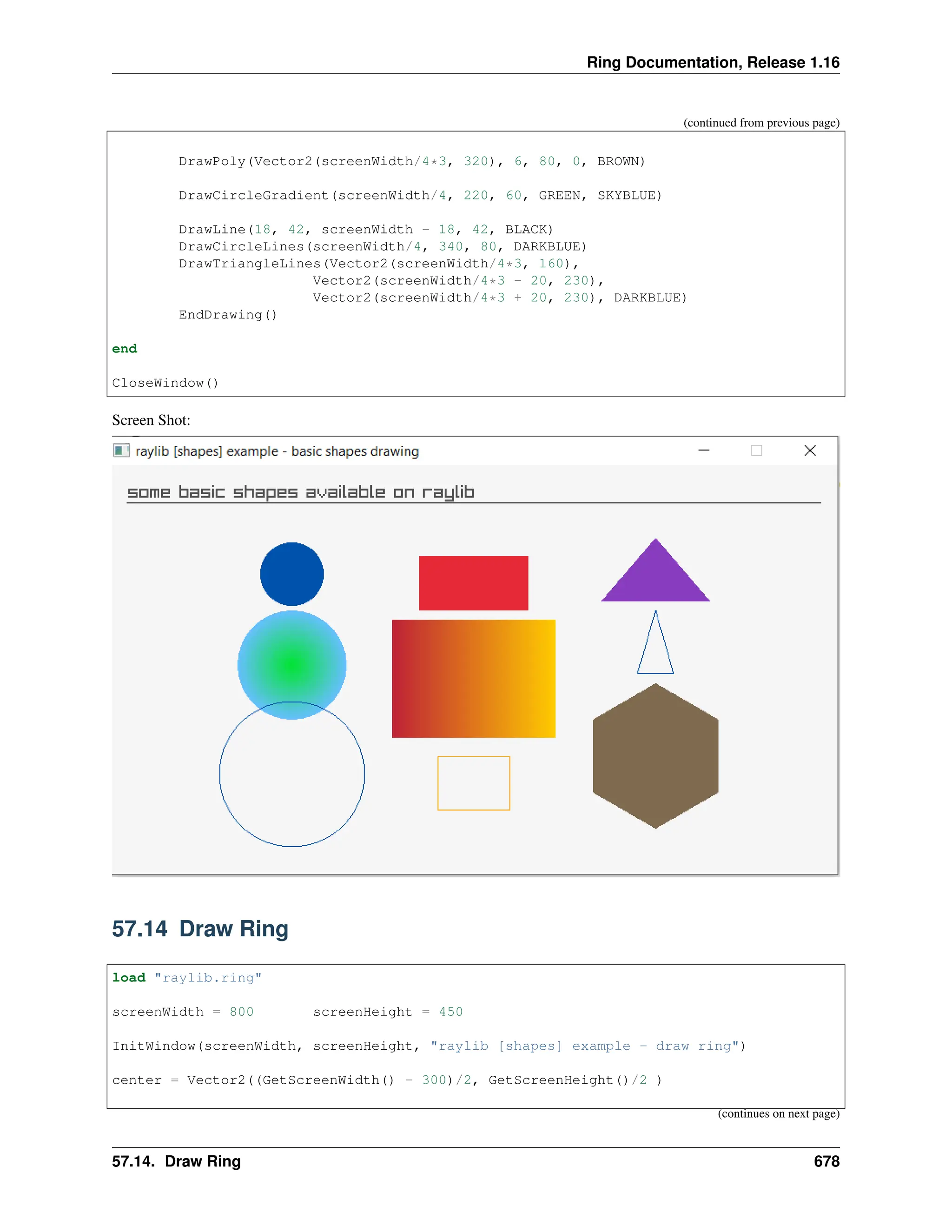Click the load "raylib.ring" code line
The width and height of the screenshot is (952, 1232).
[x=187, y=978]
